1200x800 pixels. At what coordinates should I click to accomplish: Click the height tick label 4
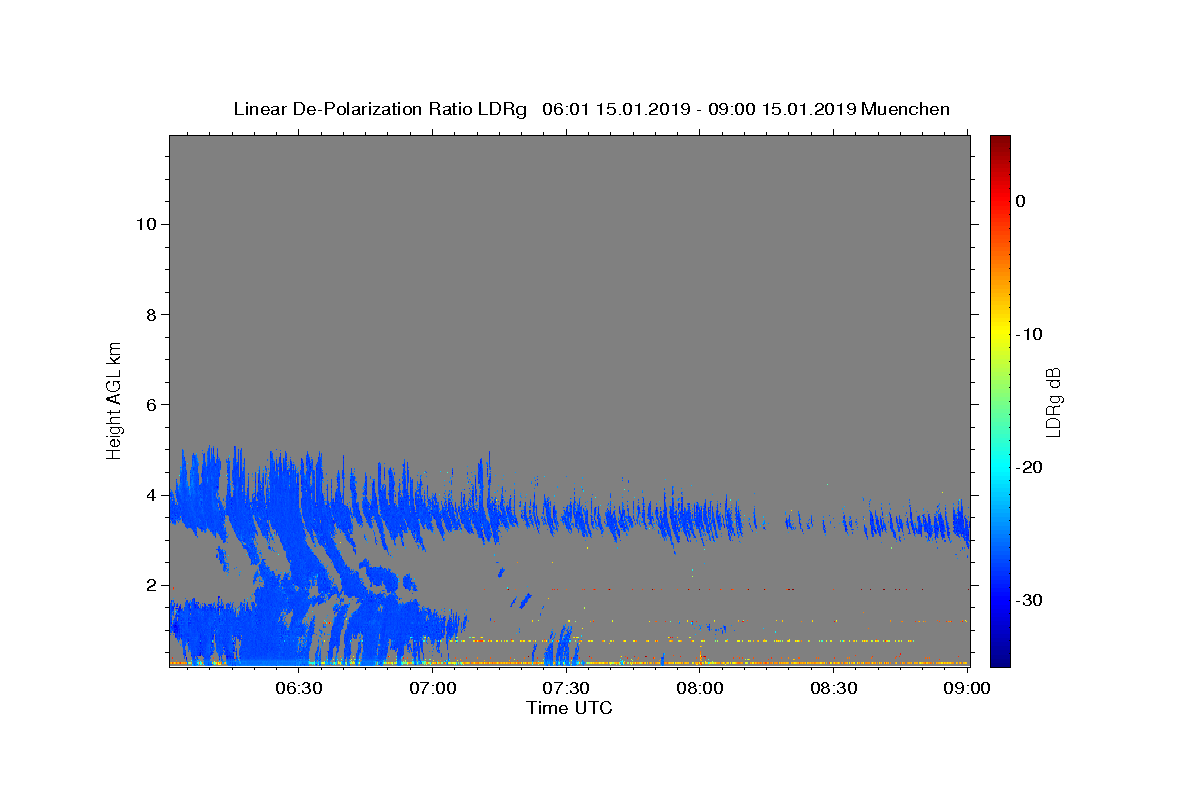(x=150, y=495)
